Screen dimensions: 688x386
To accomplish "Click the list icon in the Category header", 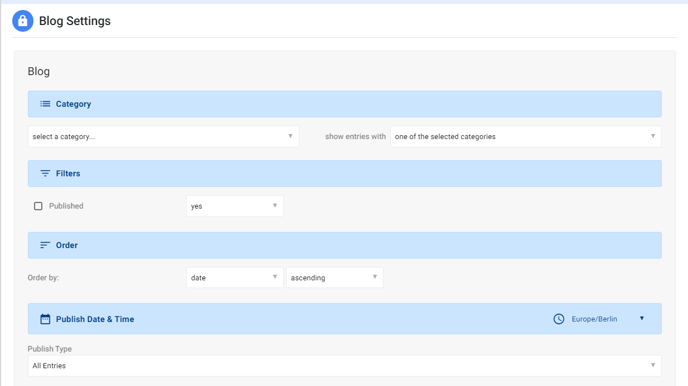I will click(45, 104).
